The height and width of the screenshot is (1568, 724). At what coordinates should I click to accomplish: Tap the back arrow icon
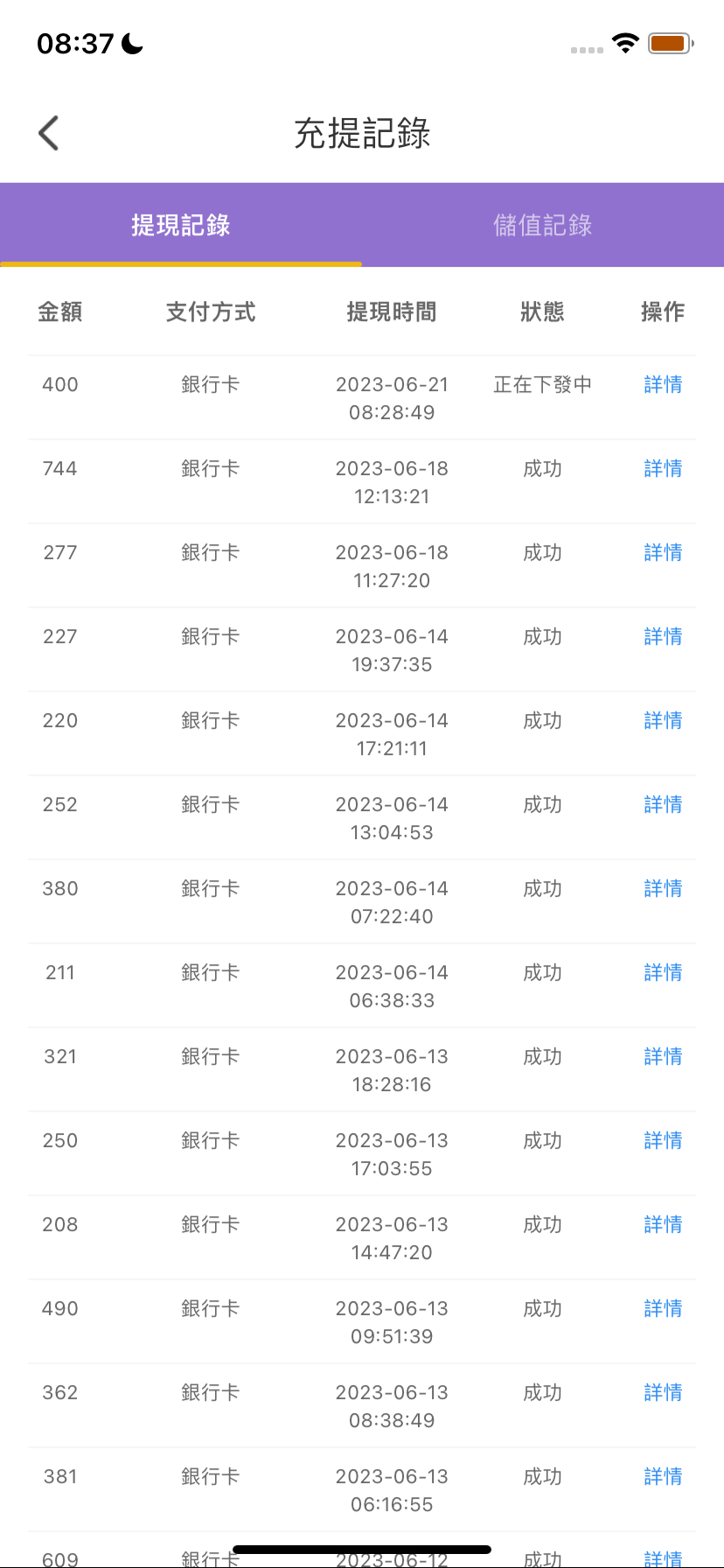(49, 133)
